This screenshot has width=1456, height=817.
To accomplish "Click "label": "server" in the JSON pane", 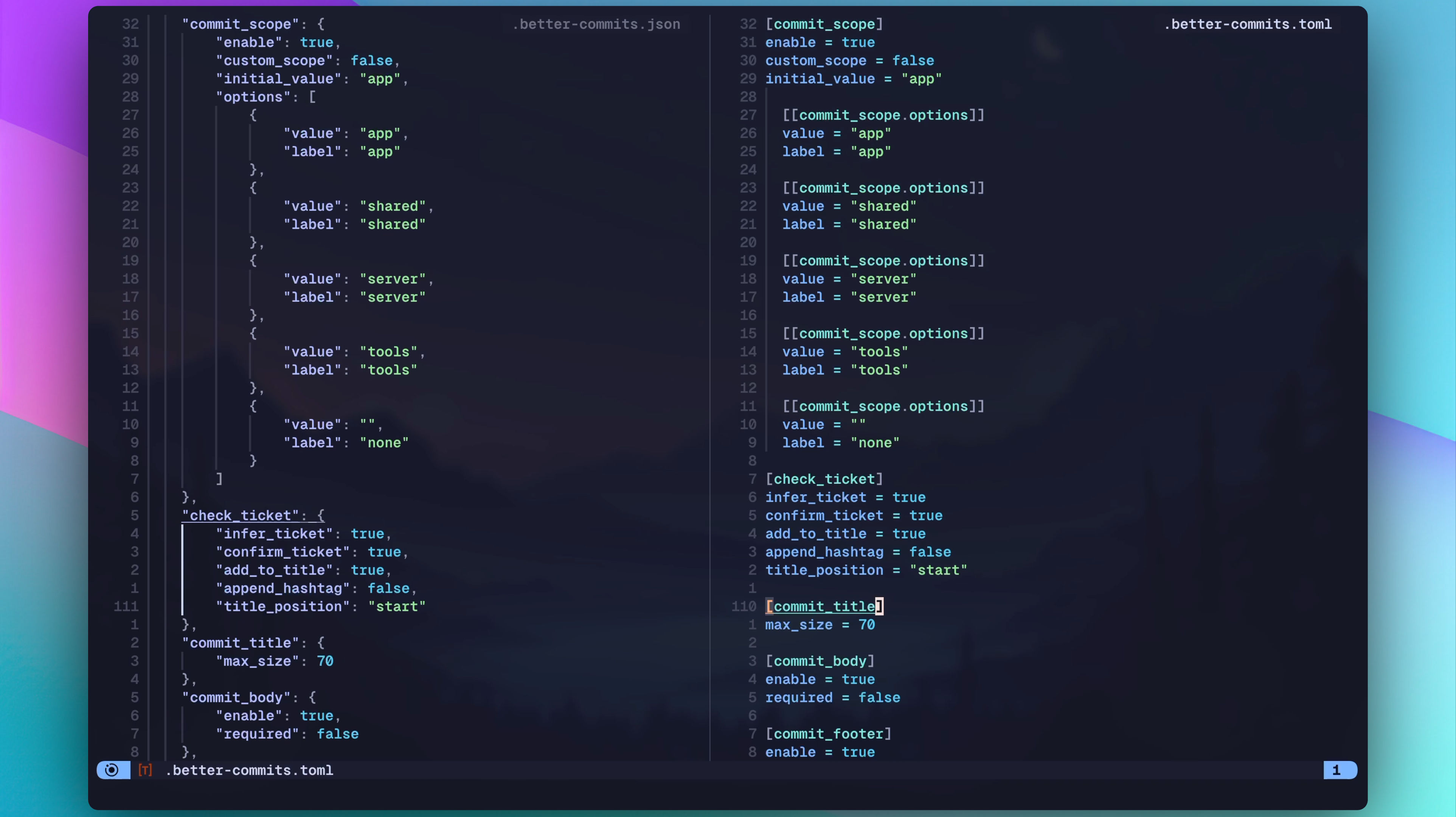I will [x=354, y=297].
